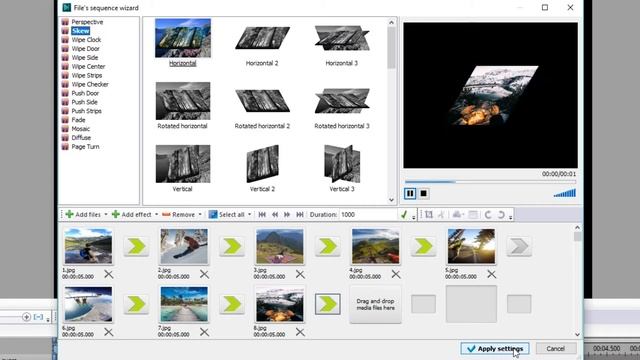Click the Duration input field

368,215
